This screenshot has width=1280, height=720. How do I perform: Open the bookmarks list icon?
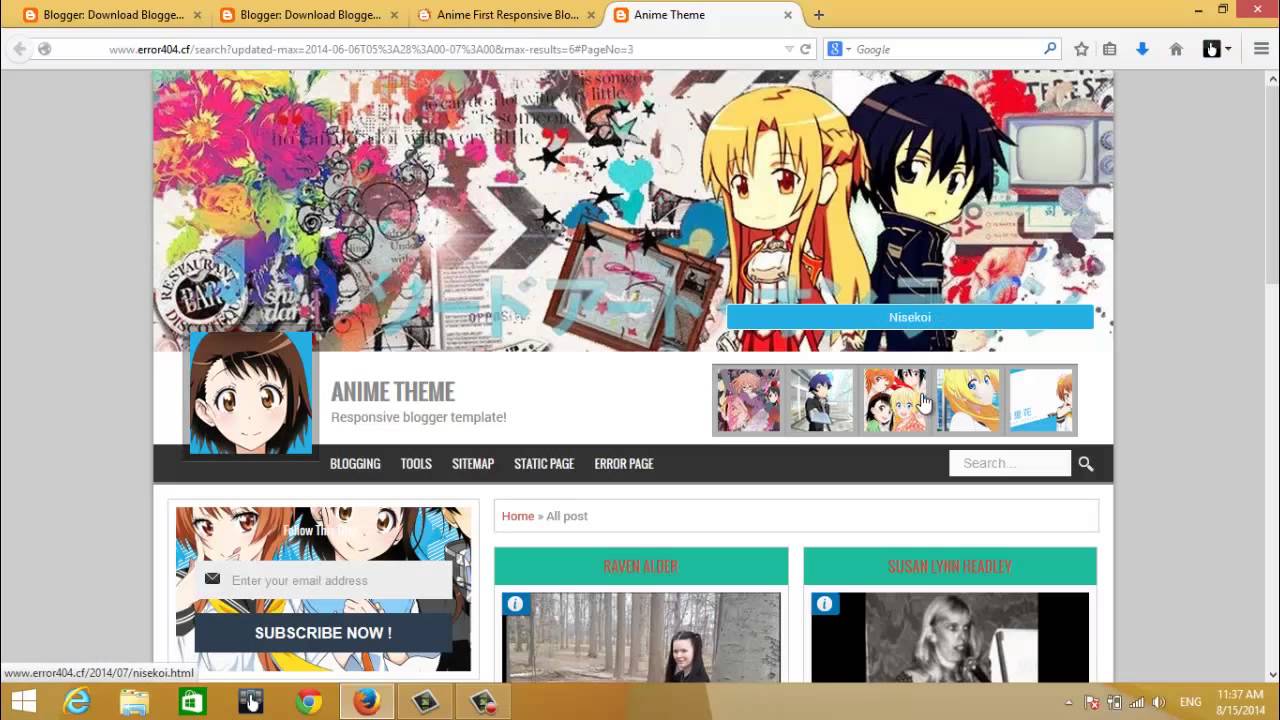click(x=1109, y=49)
